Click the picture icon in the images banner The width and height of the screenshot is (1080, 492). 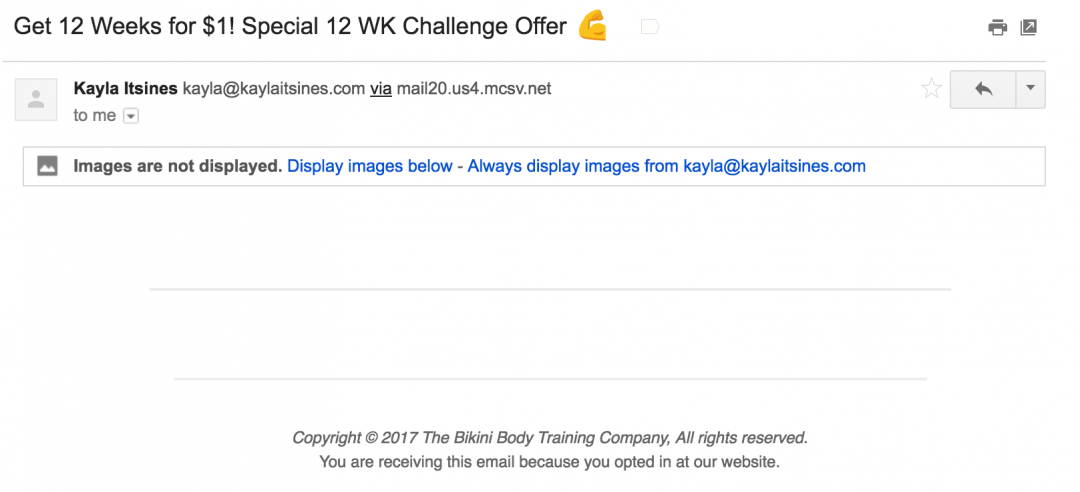tap(48, 166)
